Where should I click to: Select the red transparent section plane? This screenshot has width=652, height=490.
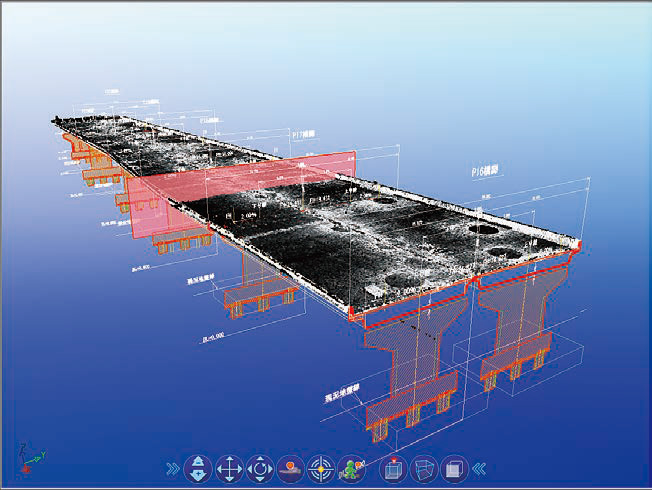pyautogui.click(x=240, y=192)
